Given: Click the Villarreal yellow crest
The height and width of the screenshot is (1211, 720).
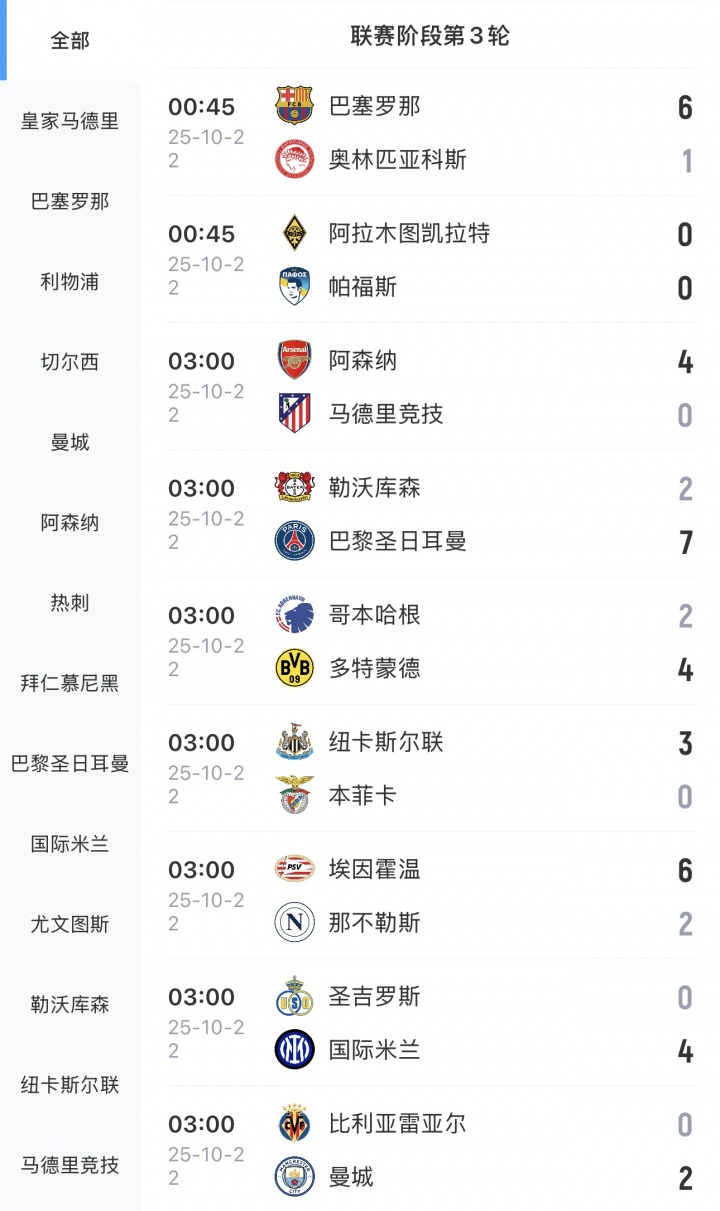Looking at the screenshot, I should 295,1123.
